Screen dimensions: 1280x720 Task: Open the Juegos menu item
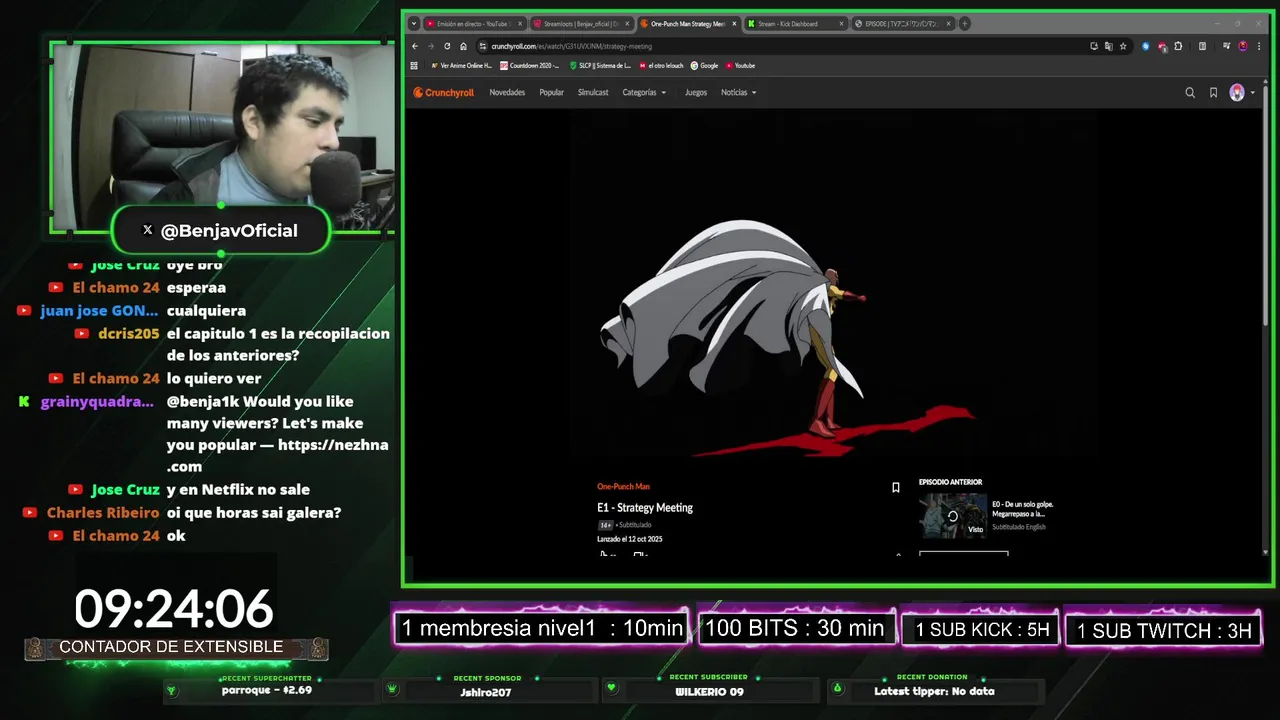[696, 93]
